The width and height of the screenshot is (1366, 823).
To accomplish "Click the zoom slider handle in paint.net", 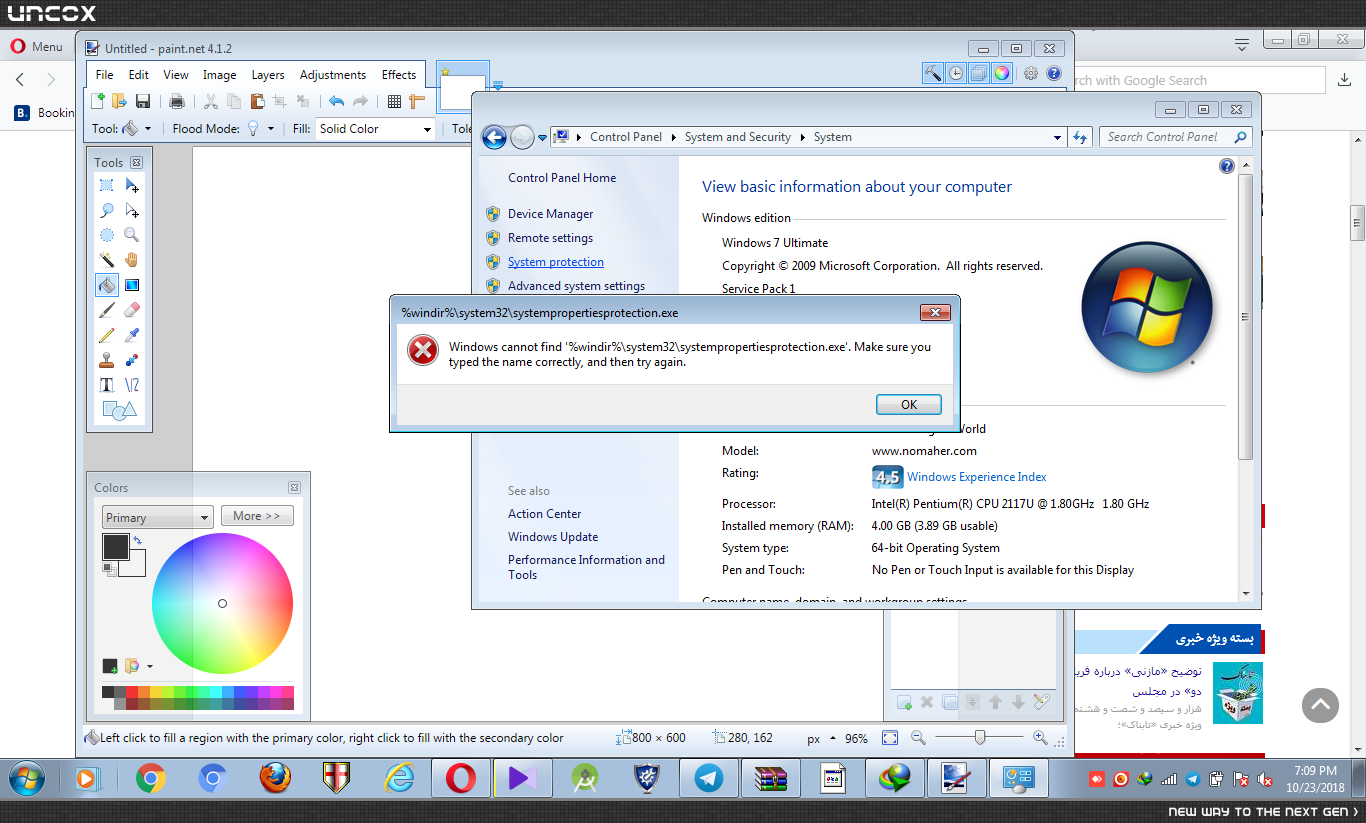I will pyautogui.click(x=980, y=738).
